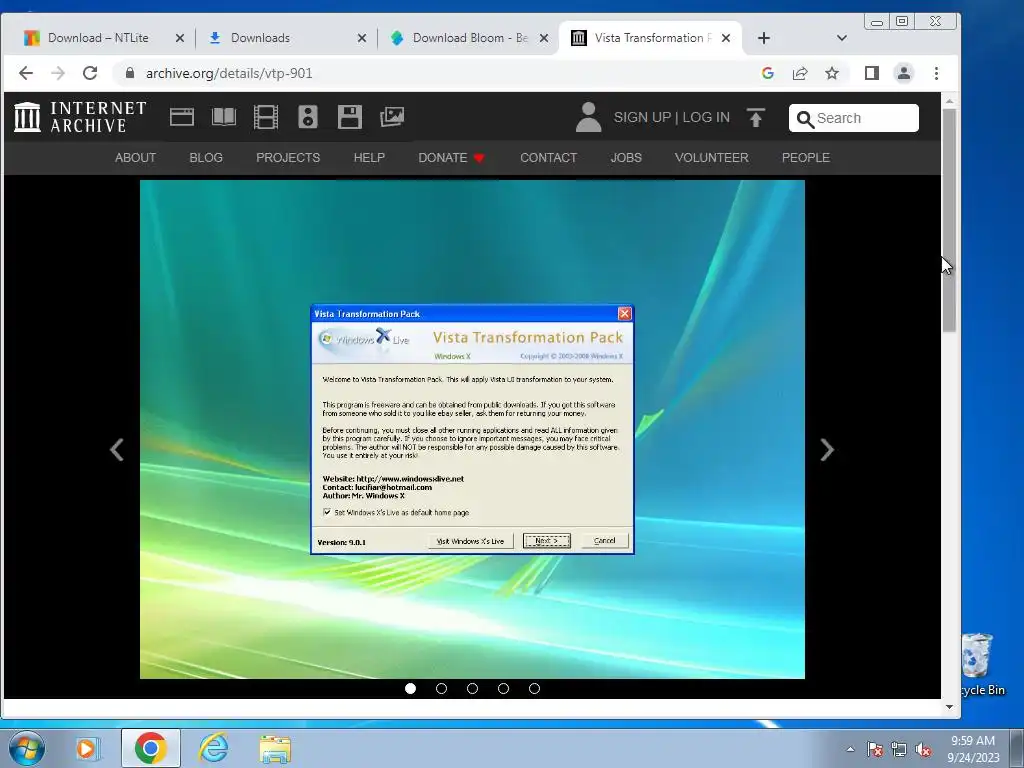Go back to the previous page
1024x768 pixels.
25,73
